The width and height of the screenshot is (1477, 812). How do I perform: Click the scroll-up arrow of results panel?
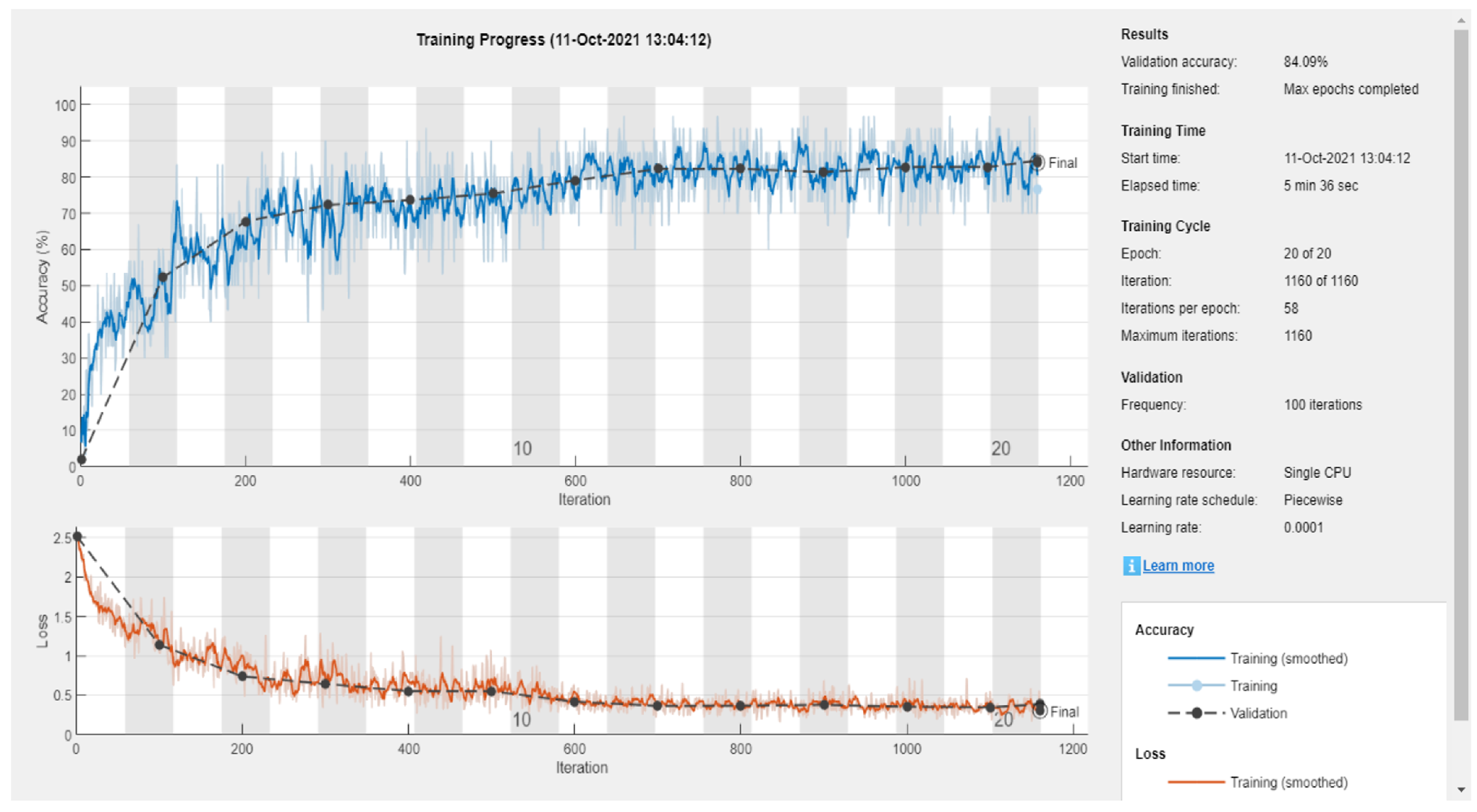1460,21
